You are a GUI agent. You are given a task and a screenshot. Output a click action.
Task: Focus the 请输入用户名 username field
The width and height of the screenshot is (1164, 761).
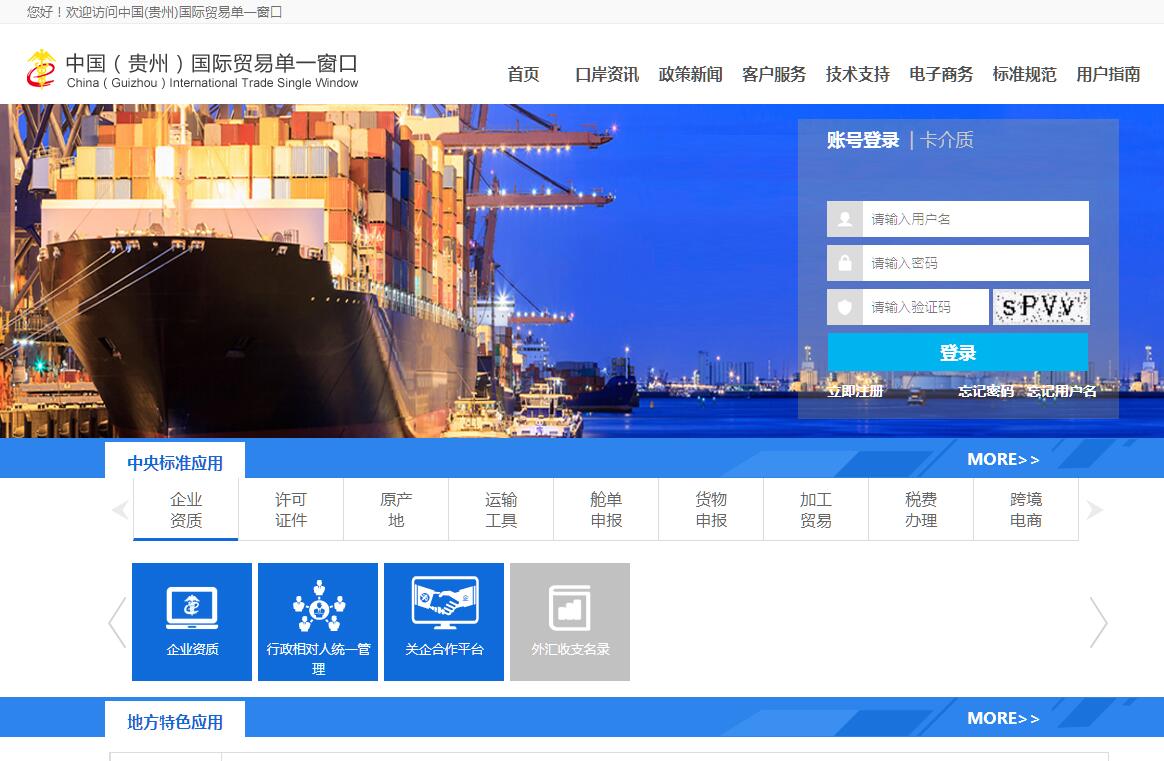point(975,219)
